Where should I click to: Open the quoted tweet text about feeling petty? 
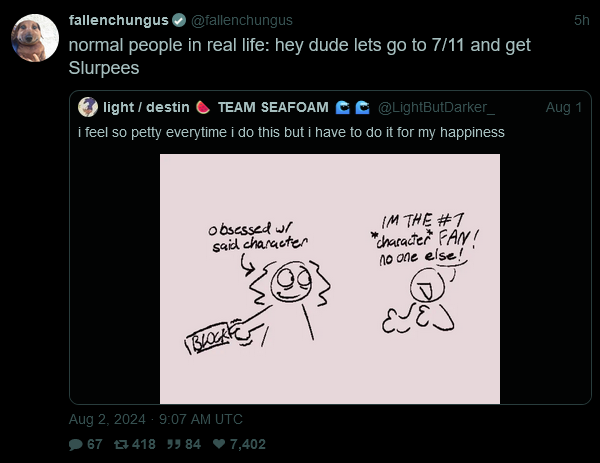[291, 132]
